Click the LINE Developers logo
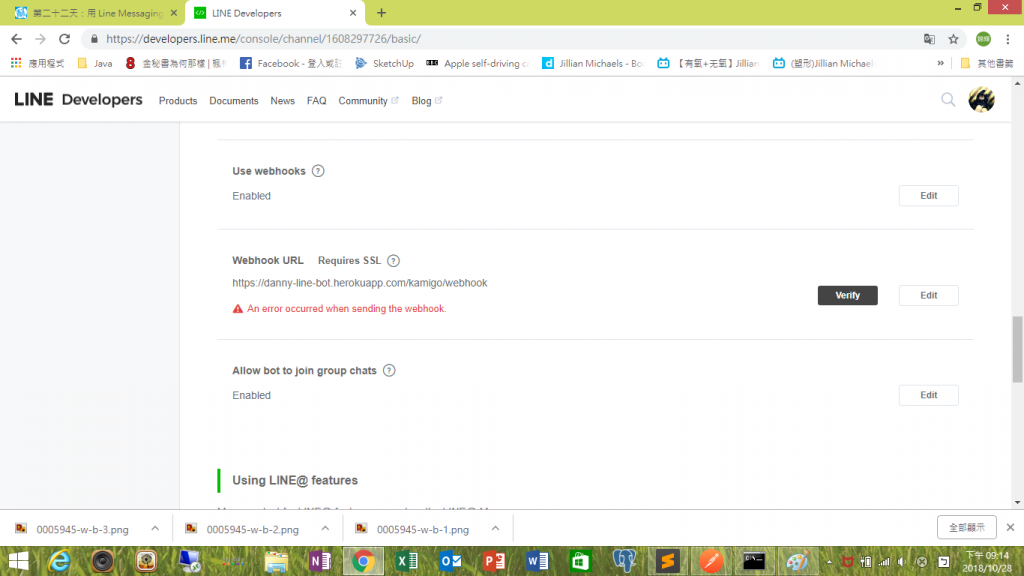This screenshot has height=576, width=1024. click(78, 100)
